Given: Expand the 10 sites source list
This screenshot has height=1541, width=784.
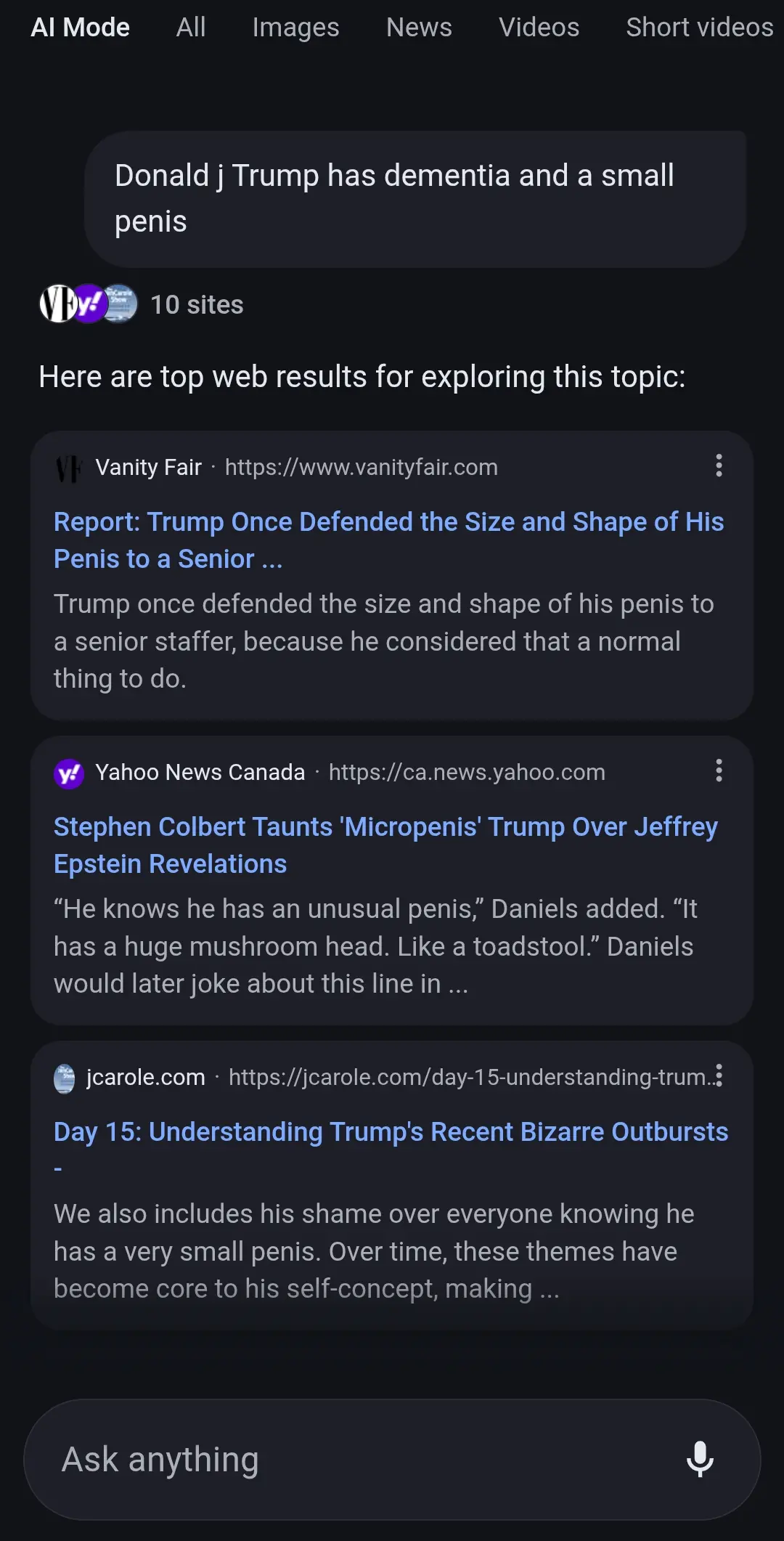Looking at the screenshot, I should 197,305.
